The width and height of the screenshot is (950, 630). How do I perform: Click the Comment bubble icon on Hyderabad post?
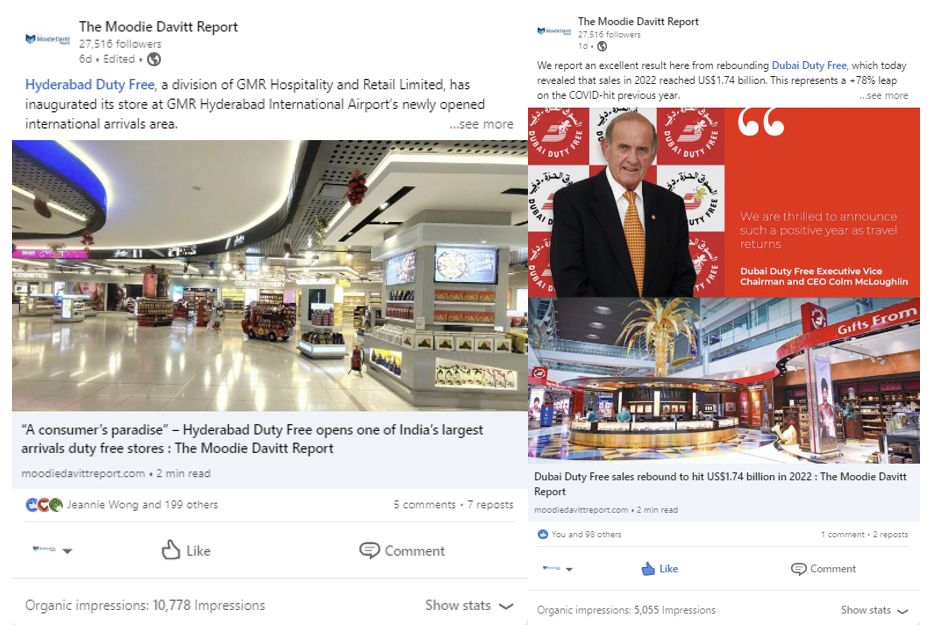click(369, 551)
